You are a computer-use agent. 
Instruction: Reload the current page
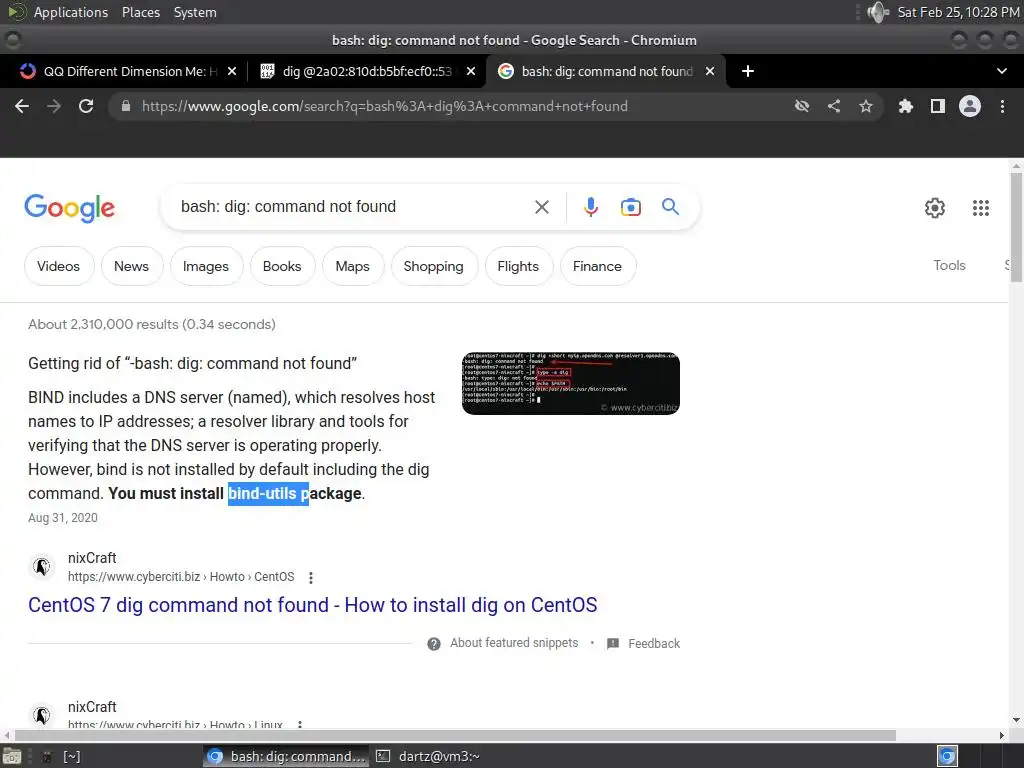[86, 106]
